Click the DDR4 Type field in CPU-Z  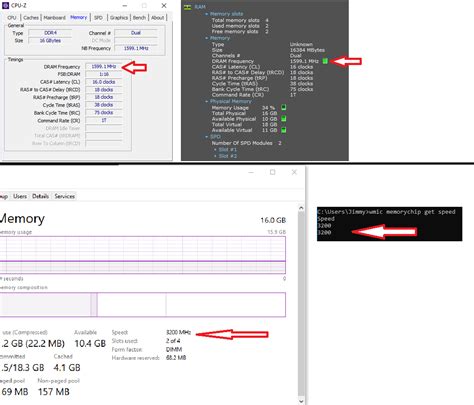(50, 33)
